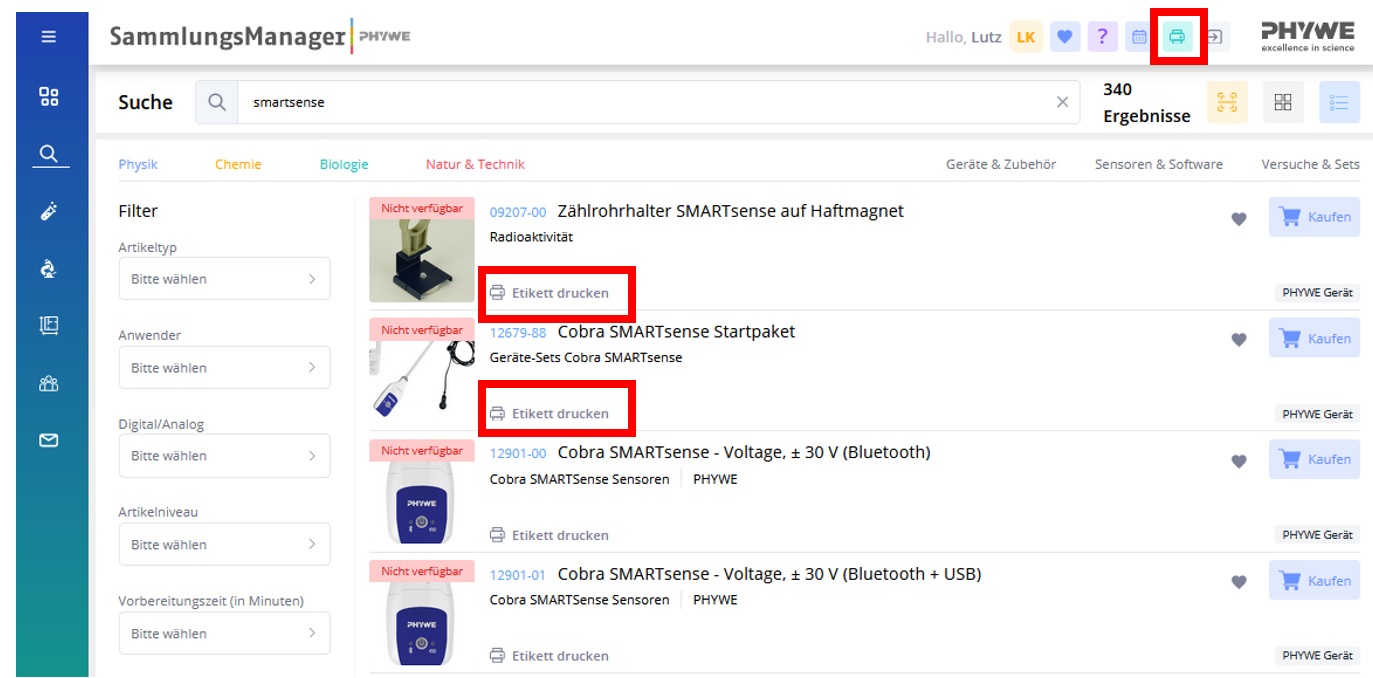Viewport: 1373px width, 678px height.
Task: Open the printer icon in the header
Action: [x=1177, y=37]
